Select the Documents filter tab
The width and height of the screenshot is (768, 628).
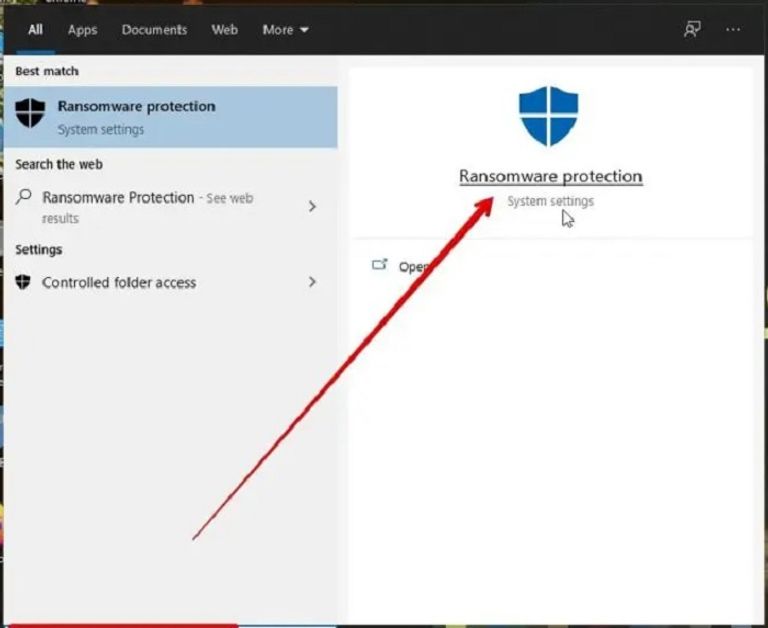(154, 30)
